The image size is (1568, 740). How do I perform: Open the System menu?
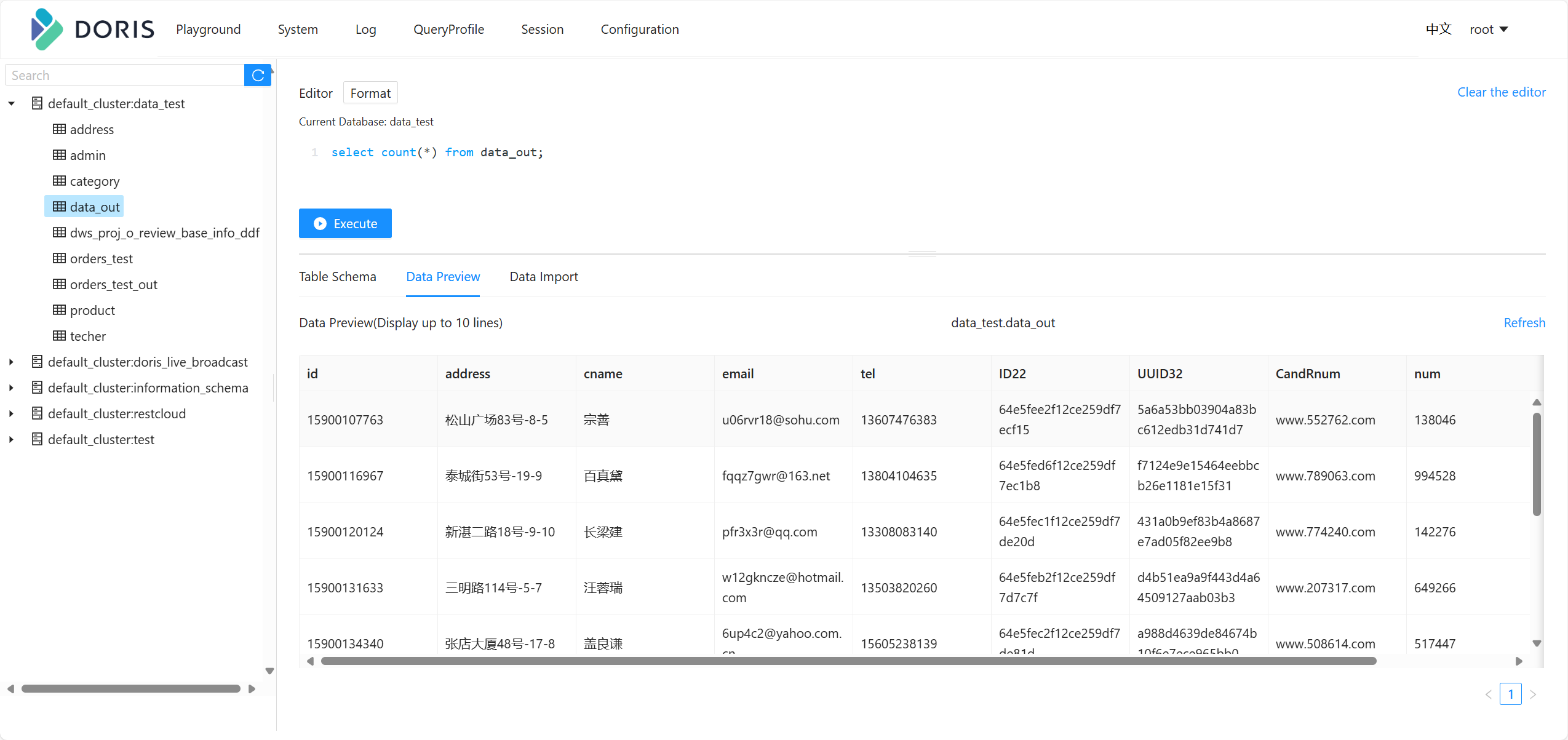tap(298, 30)
